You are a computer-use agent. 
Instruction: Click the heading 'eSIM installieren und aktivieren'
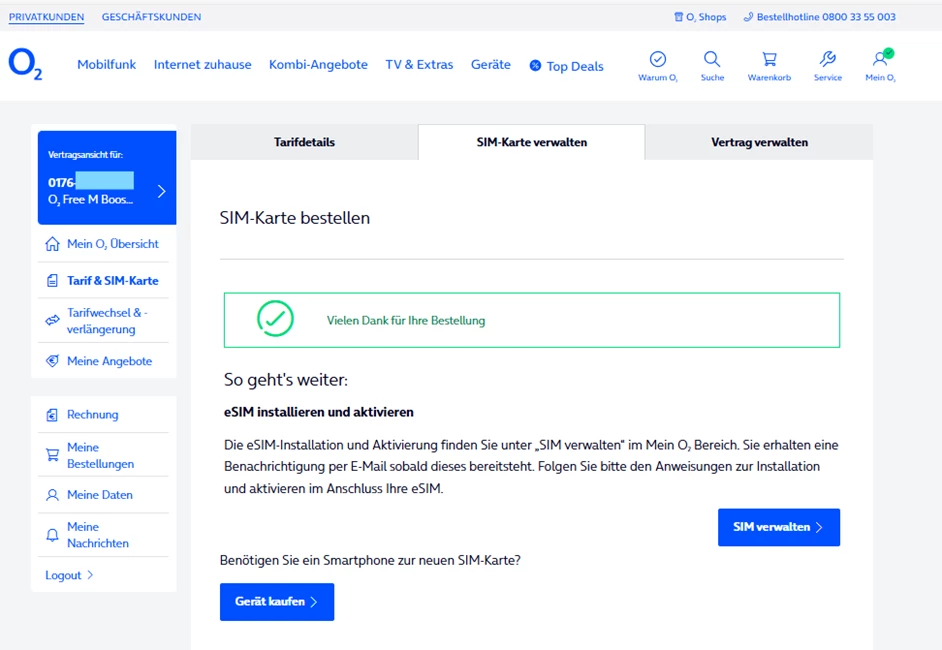[x=319, y=412]
